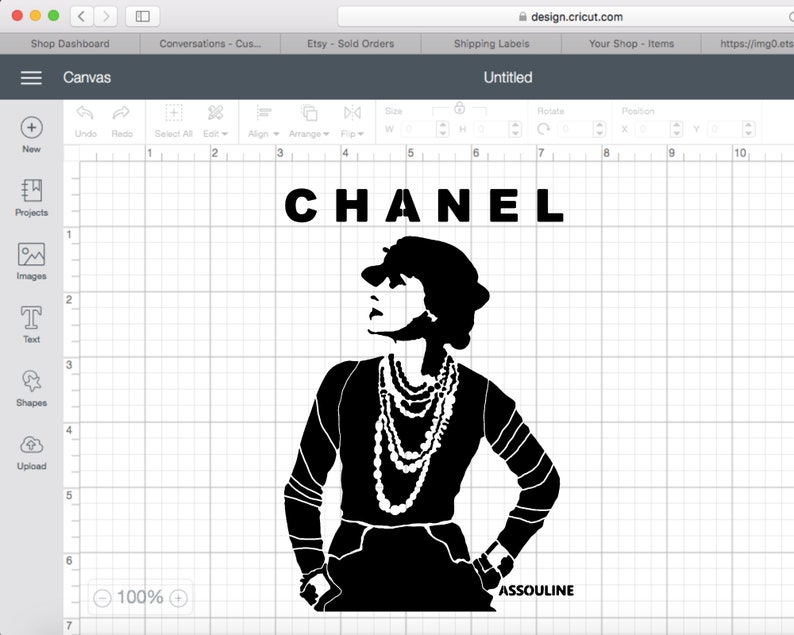Screen dimensions: 794x635
Task: Click the Safari forward button
Action: tap(105, 16)
